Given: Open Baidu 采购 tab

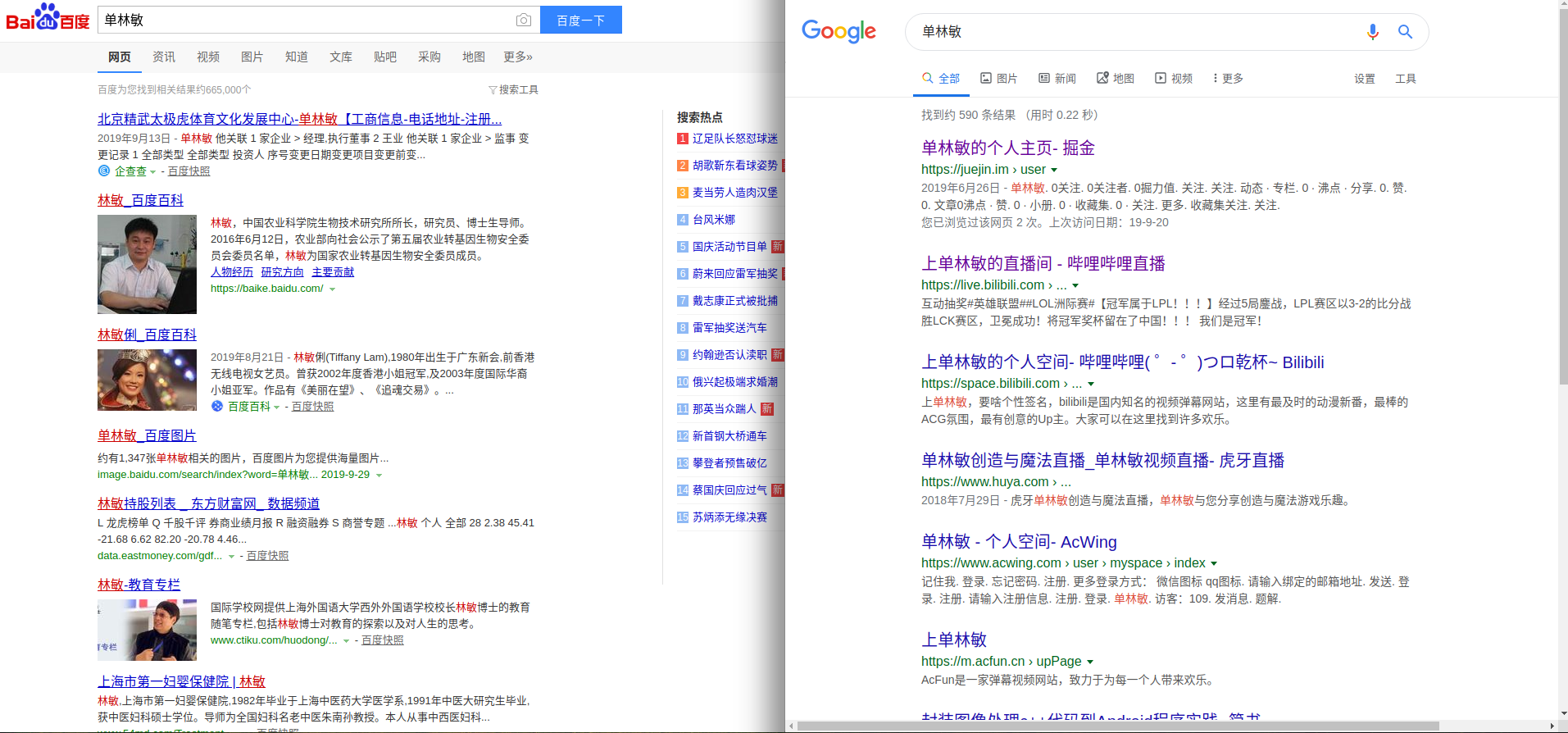Looking at the screenshot, I should (429, 57).
